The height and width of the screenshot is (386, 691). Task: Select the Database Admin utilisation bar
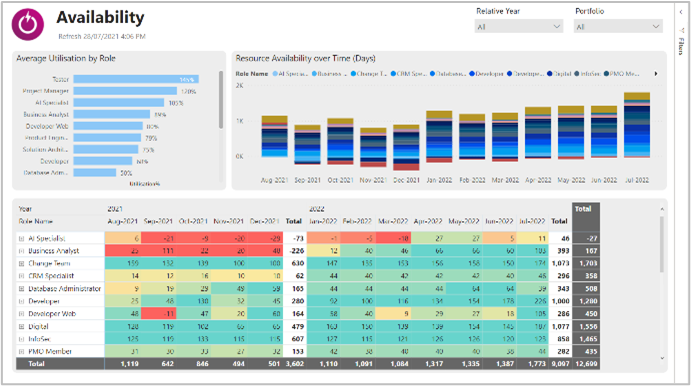point(95,173)
